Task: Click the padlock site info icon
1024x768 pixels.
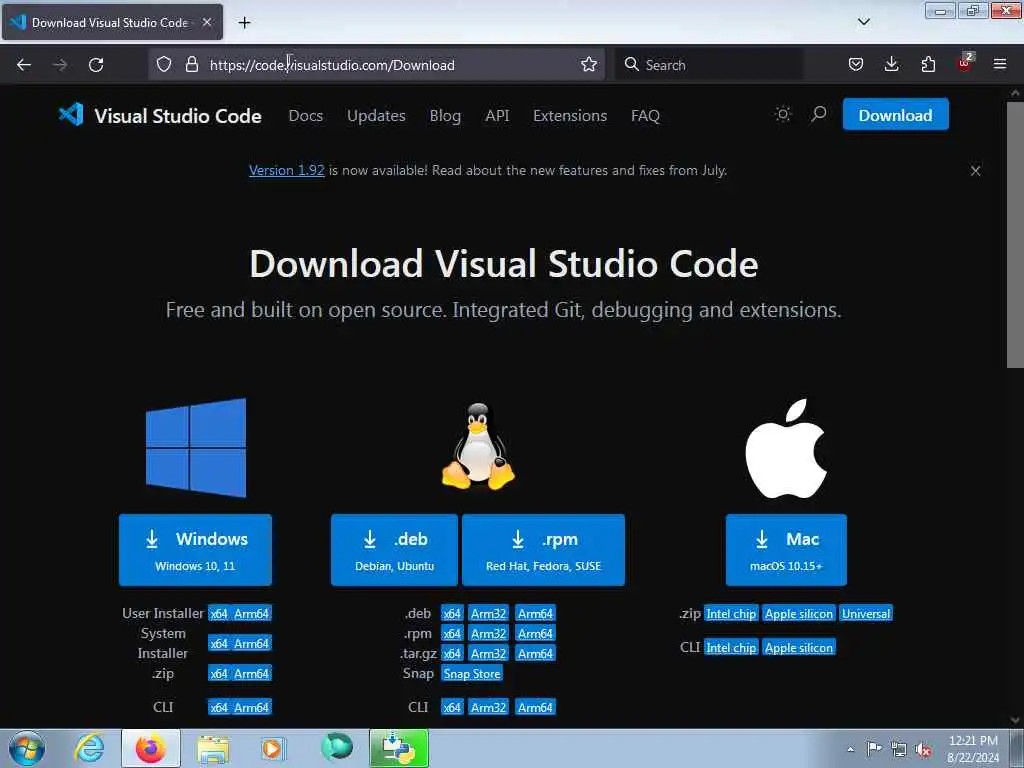Action: tap(191, 65)
